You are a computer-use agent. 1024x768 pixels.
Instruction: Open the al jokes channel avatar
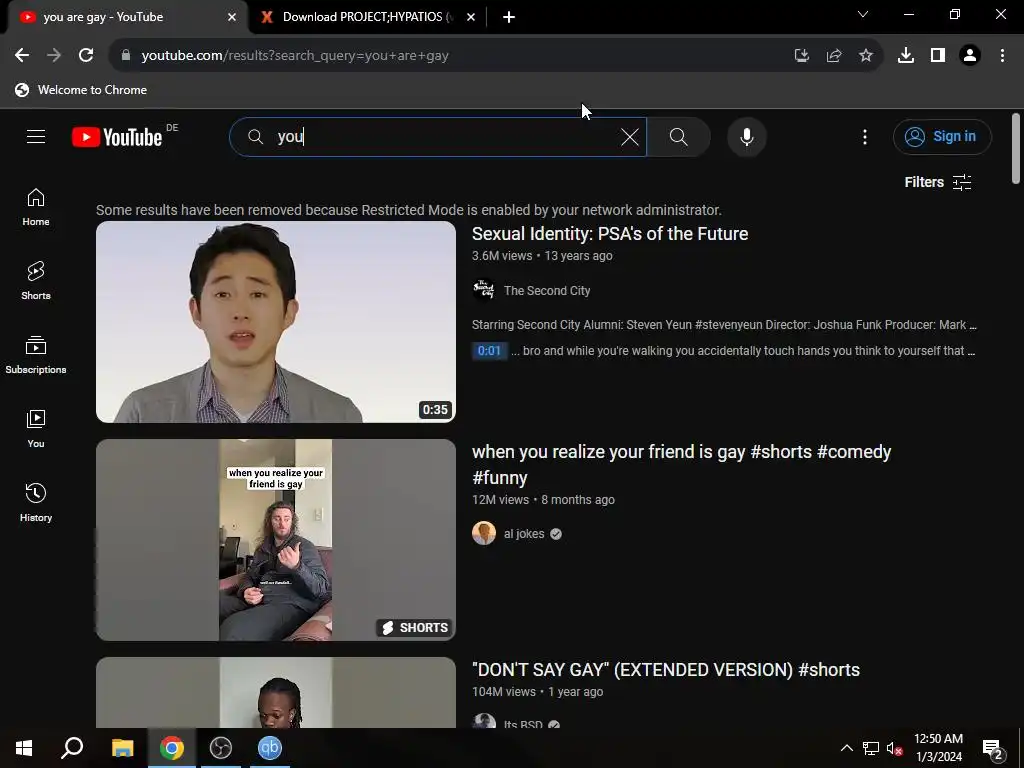pos(484,533)
